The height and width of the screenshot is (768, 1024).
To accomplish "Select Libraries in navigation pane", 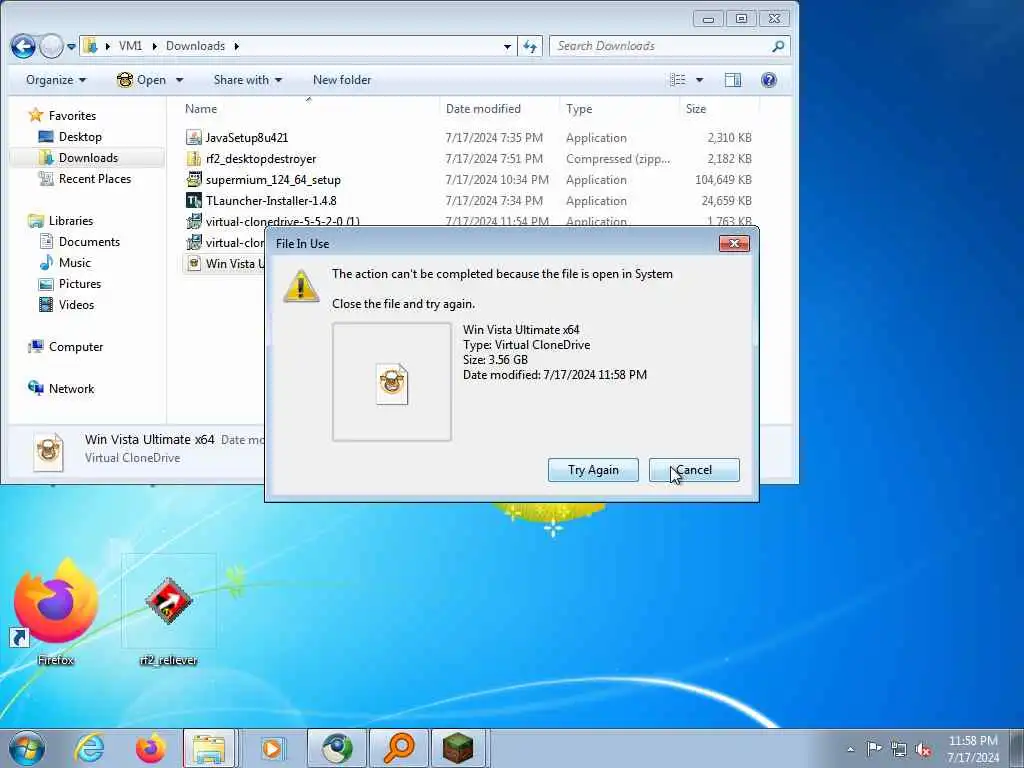I will point(71,221).
